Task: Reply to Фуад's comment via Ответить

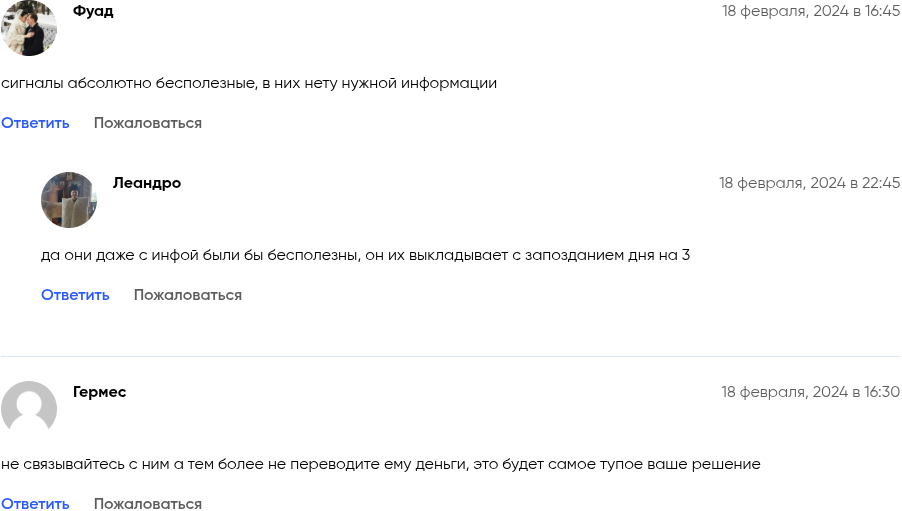Action: 35,123
